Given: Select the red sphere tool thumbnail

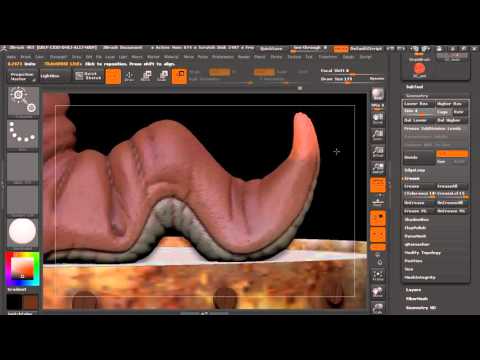Looking at the screenshot, I should click(x=419, y=69).
